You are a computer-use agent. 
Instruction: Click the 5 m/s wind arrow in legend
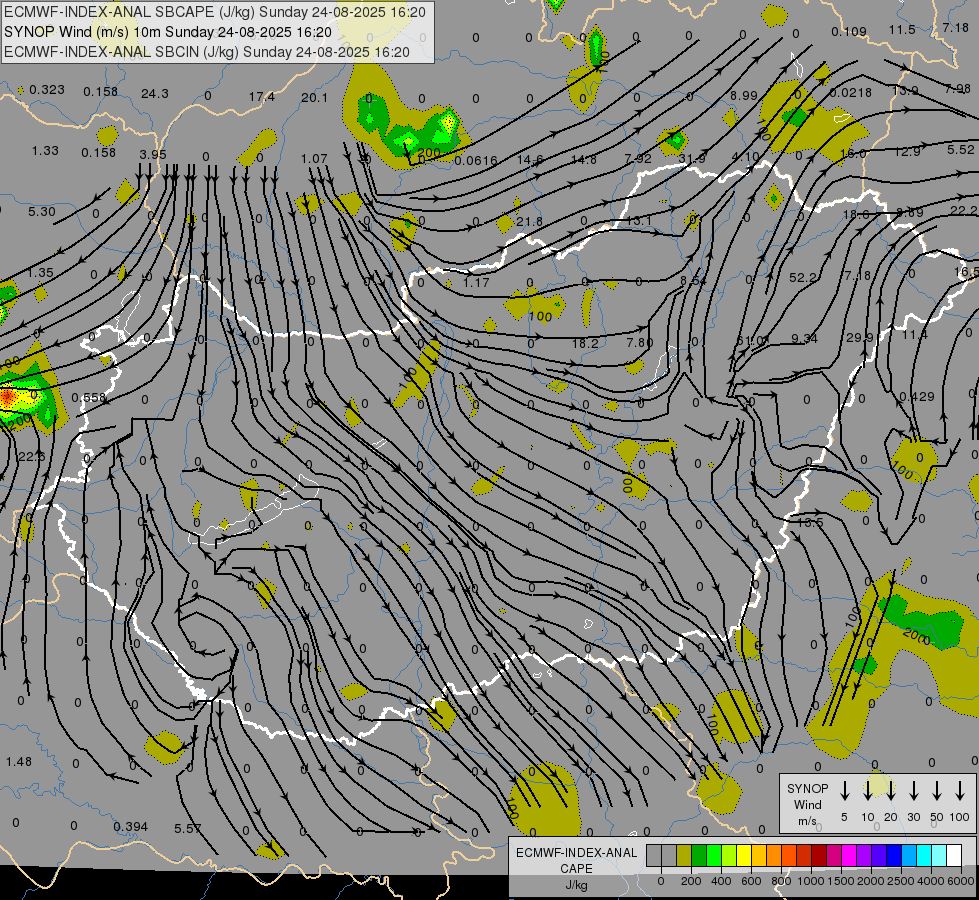(x=845, y=791)
